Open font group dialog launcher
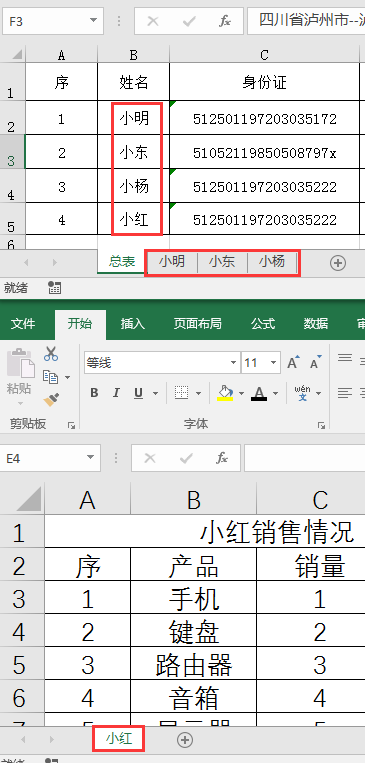Image resolution: width=365 pixels, height=763 pixels. (x=321, y=426)
